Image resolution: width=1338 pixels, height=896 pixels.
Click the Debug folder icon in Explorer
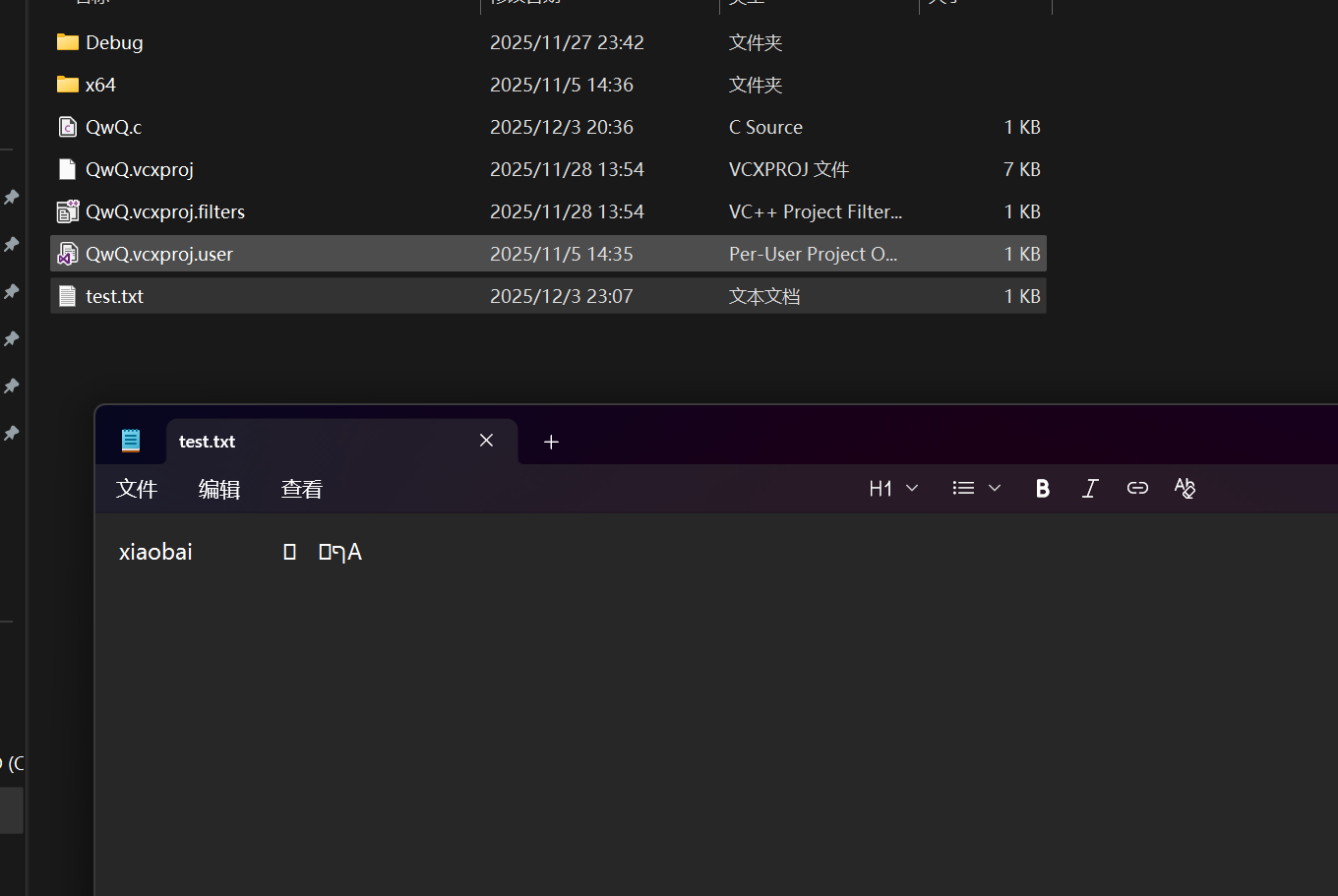(x=67, y=42)
